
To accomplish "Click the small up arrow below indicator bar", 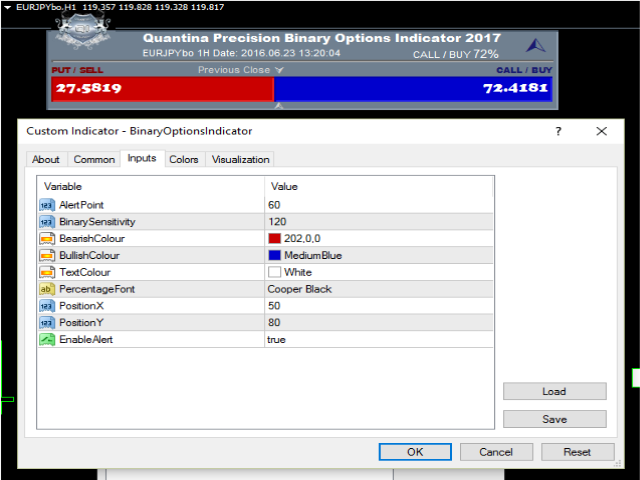I will pyautogui.click(x=279, y=106).
